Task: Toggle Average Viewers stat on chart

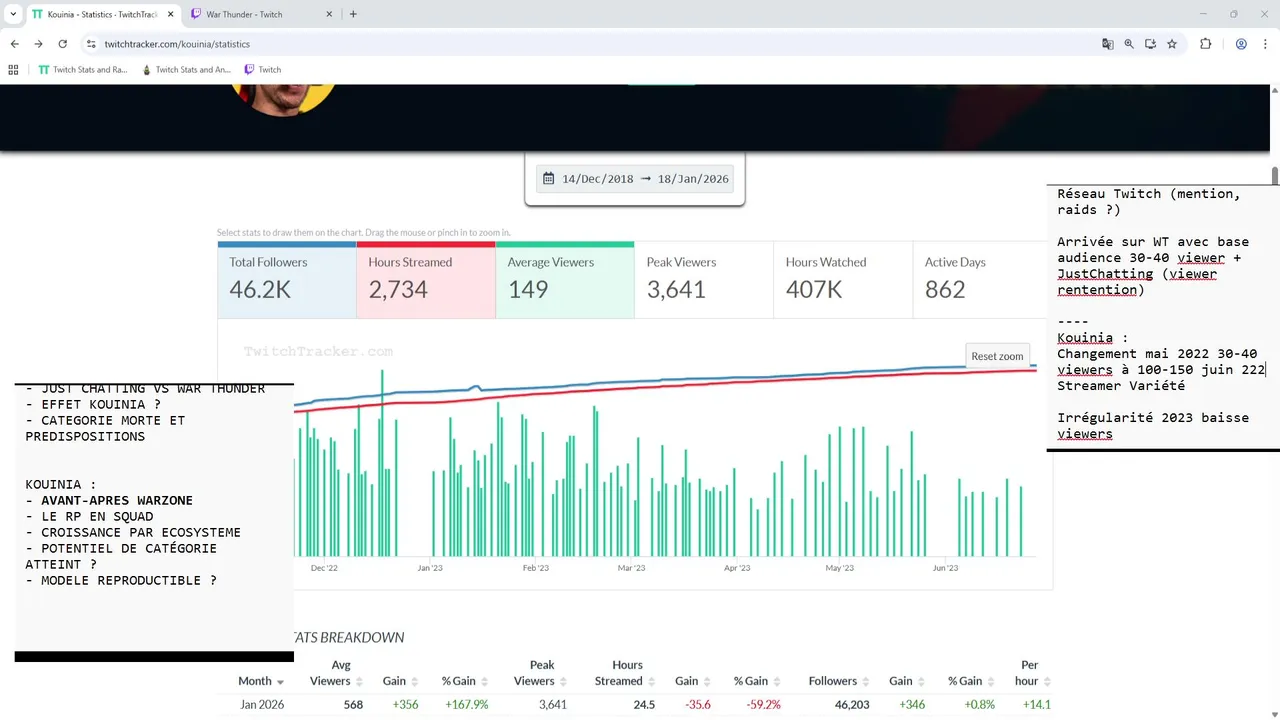Action: click(x=565, y=280)
